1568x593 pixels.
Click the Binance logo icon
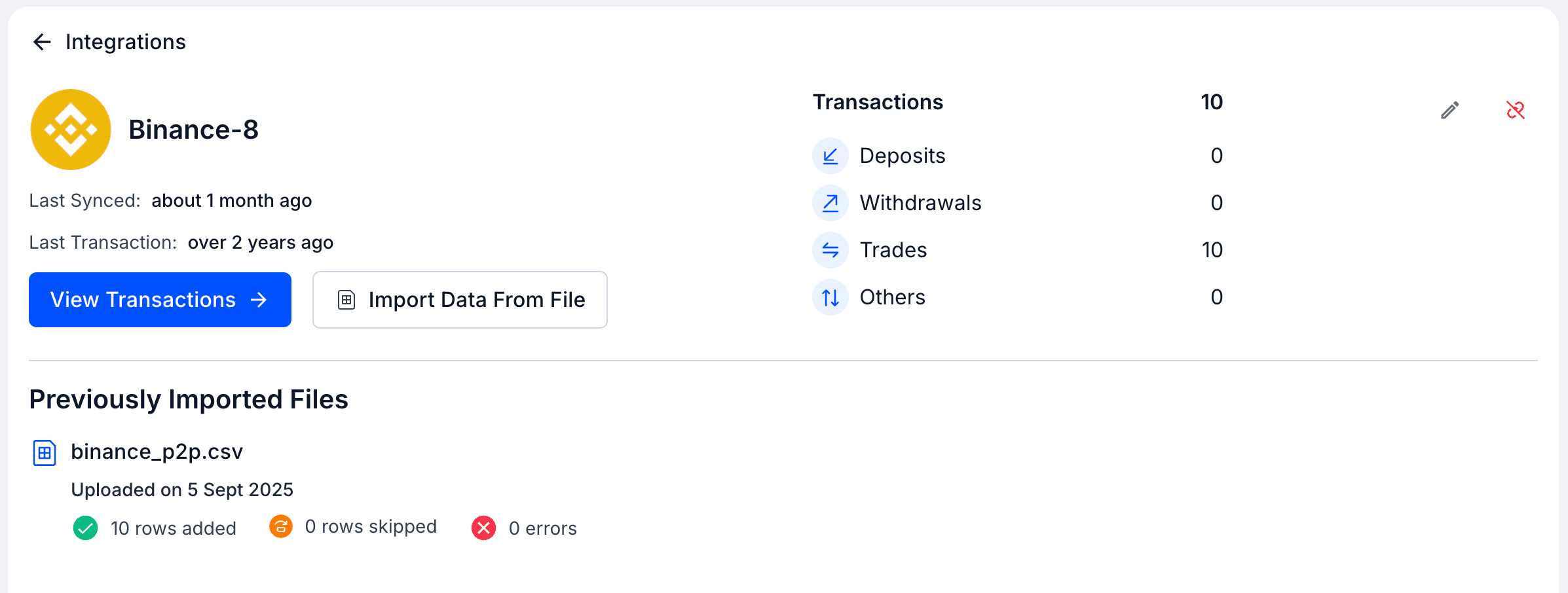pos(70,129)
